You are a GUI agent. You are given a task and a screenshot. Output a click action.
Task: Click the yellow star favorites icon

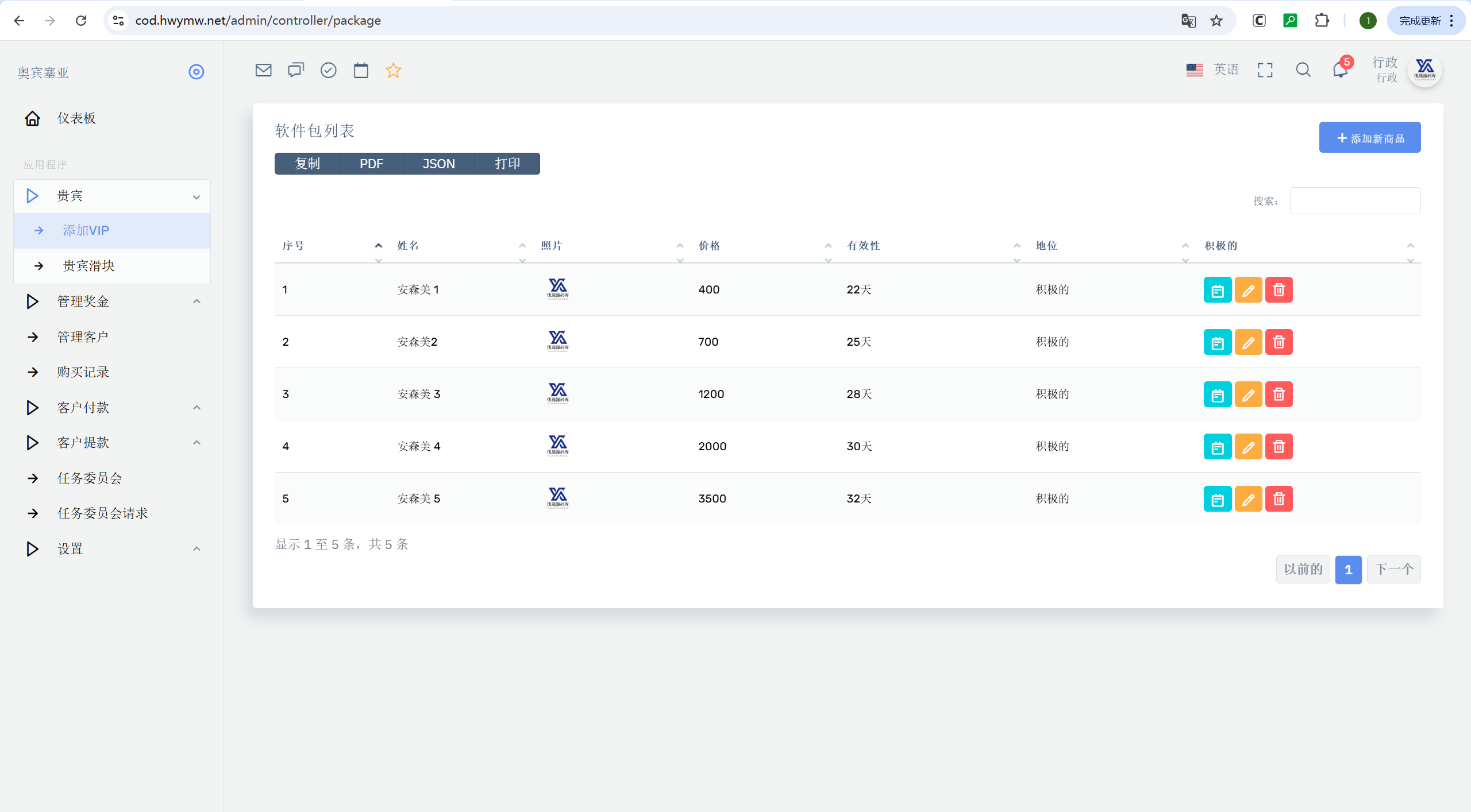(394, 70)
